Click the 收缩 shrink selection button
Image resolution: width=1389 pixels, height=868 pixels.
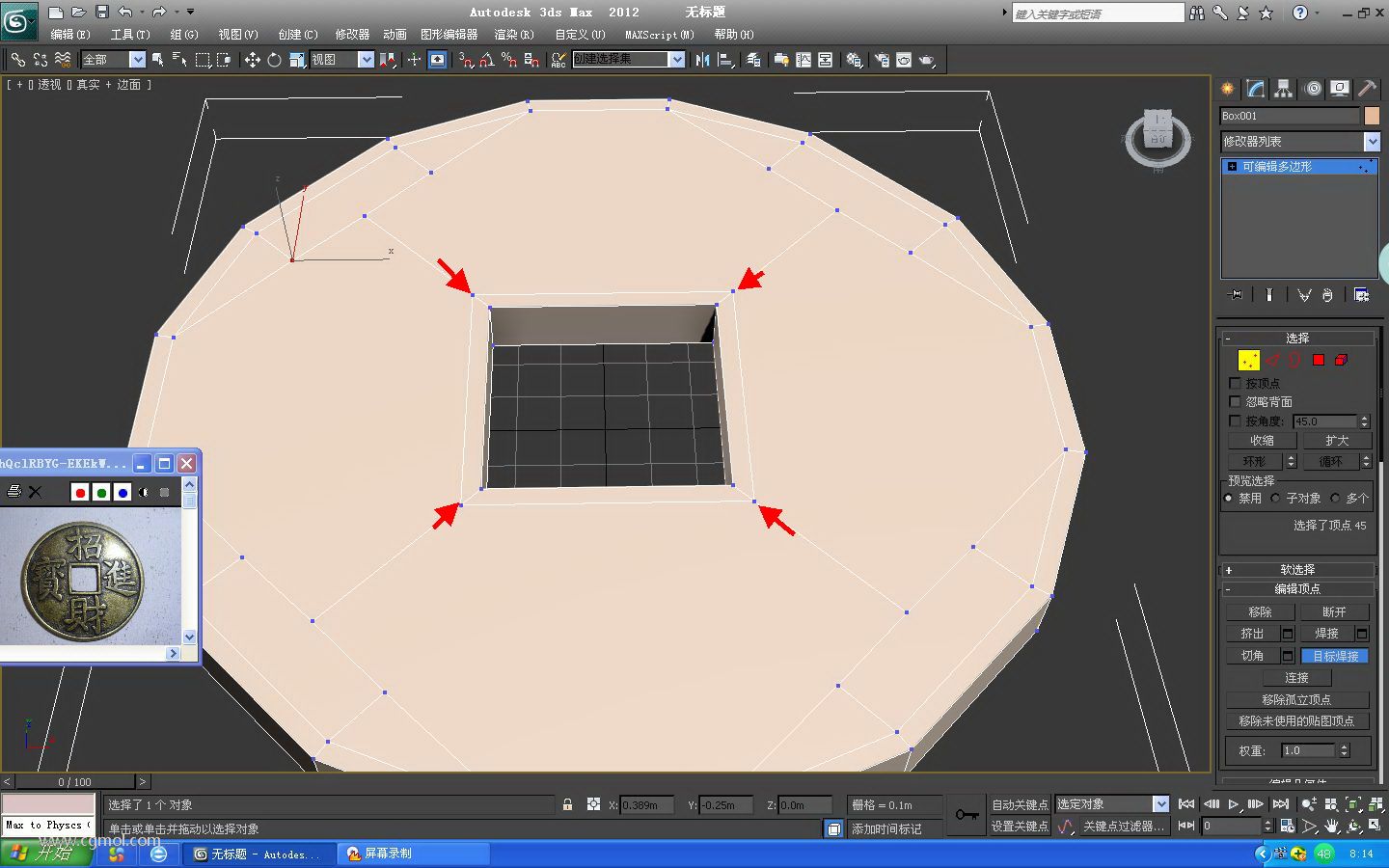point(1262,441)
